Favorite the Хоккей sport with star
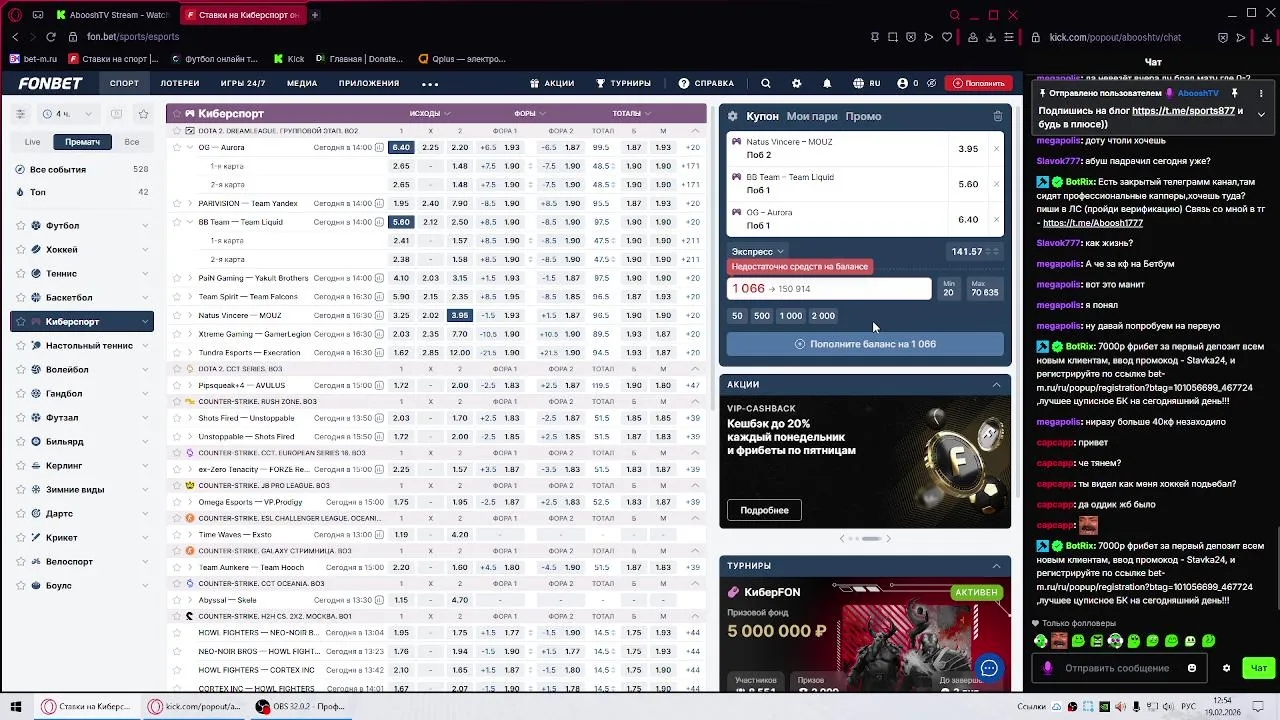The image size is (1280, 720). click(x=20, y=250)
